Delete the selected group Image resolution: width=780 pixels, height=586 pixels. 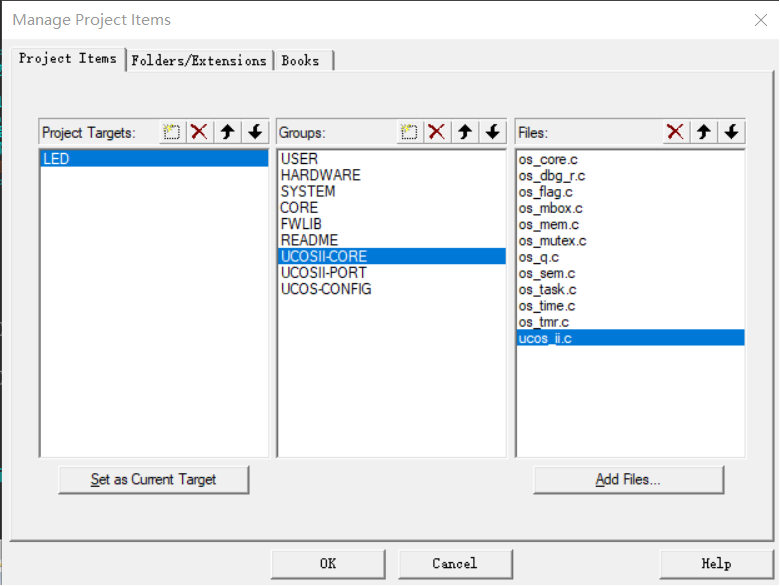[437, 132]
